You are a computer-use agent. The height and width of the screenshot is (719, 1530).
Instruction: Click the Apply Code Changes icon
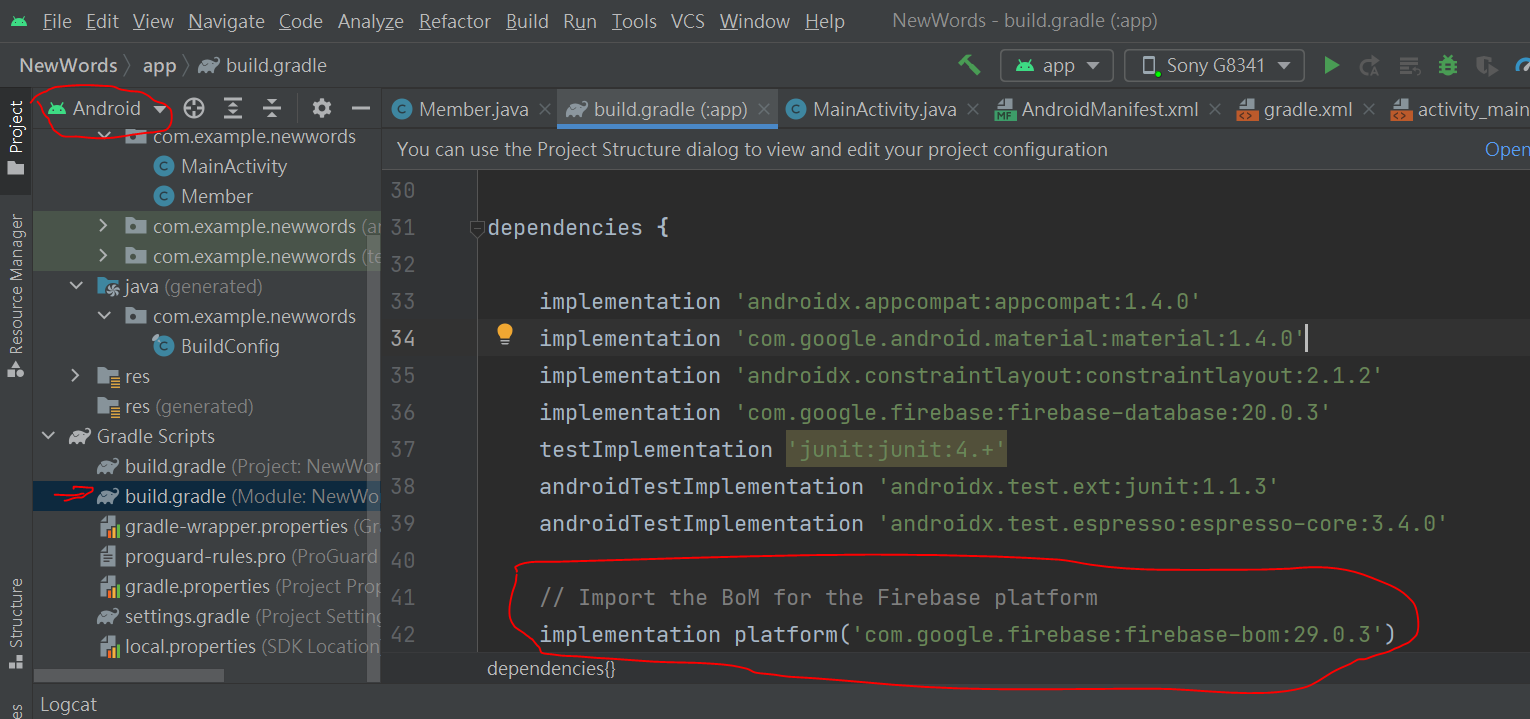click(x=1410, y=66)
